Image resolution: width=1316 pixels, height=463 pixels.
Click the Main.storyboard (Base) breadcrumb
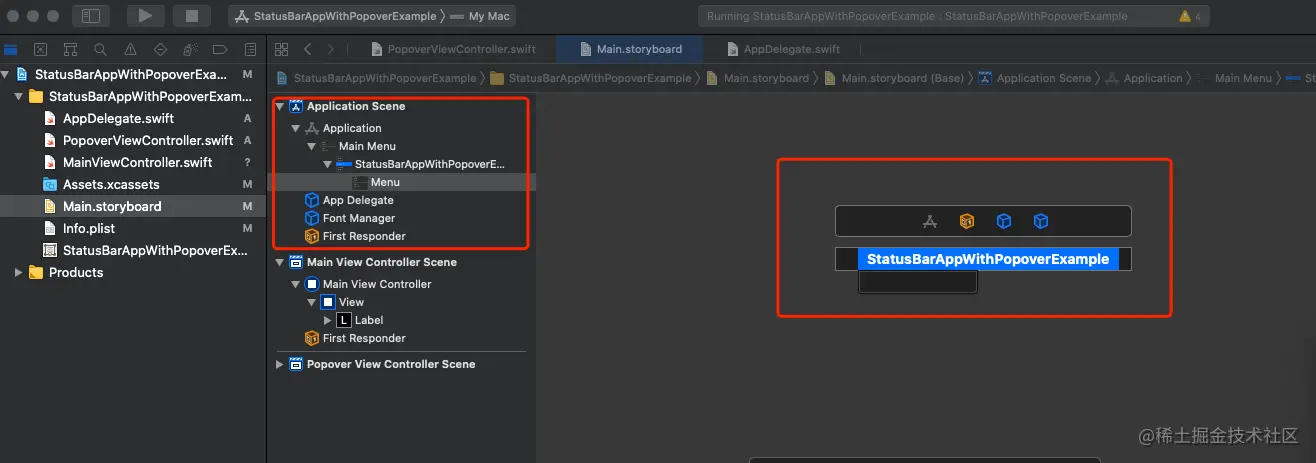tap(895, 78)
